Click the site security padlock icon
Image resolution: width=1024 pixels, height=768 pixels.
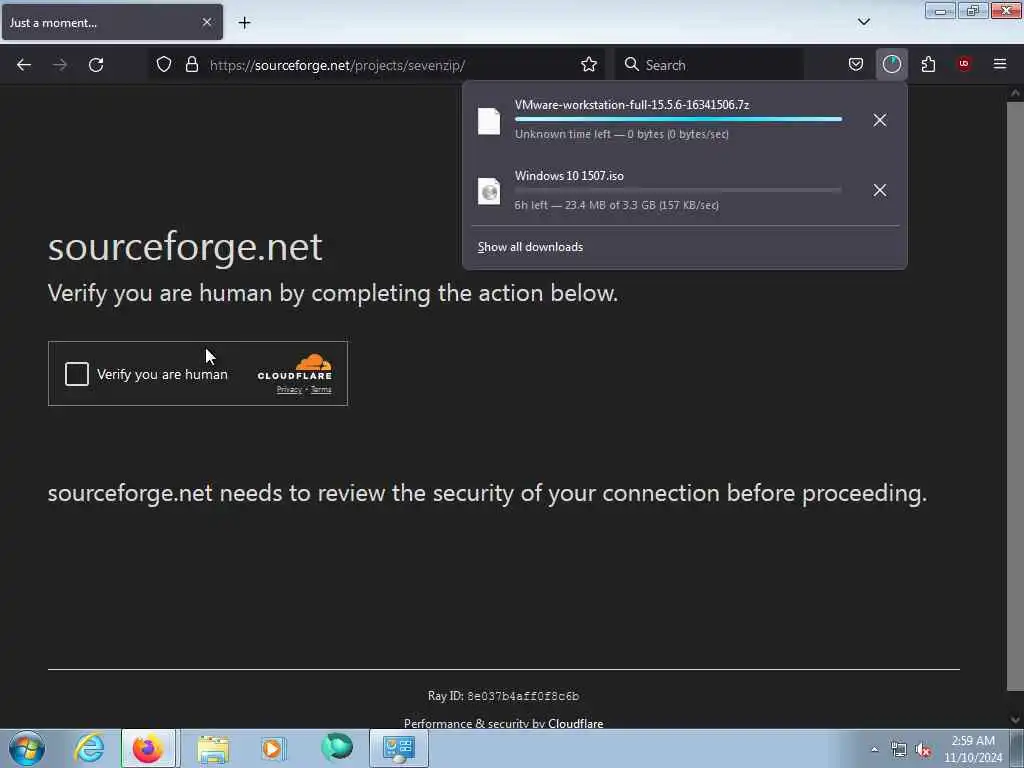[x=191, y=64]
